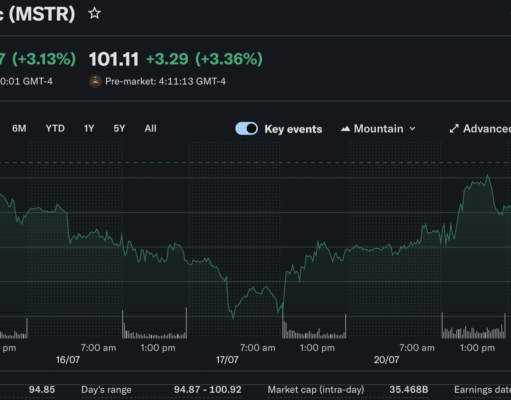This screenshot has height=400, width=511.
Task: Select the 6M time range
Action: click(19, 129)
